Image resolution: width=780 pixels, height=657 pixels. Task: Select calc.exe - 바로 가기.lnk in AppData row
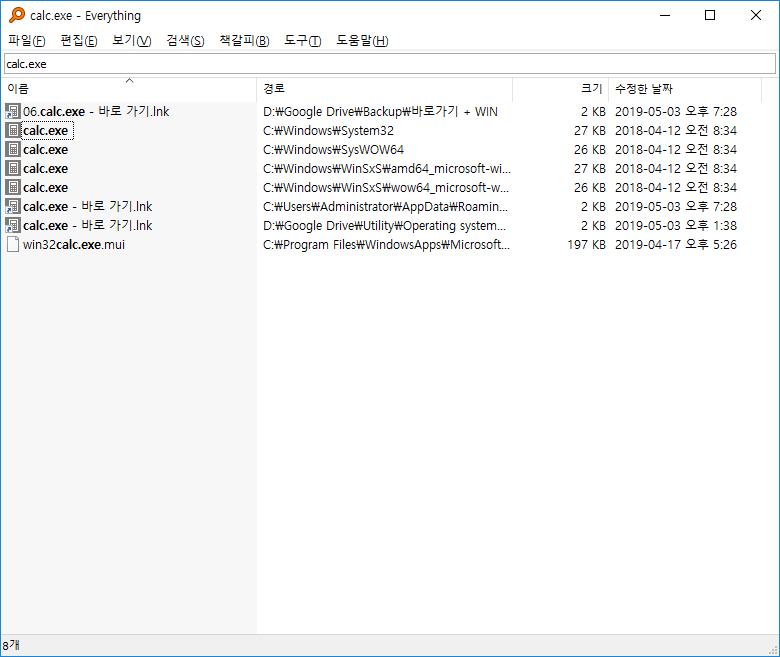point(88,206)
